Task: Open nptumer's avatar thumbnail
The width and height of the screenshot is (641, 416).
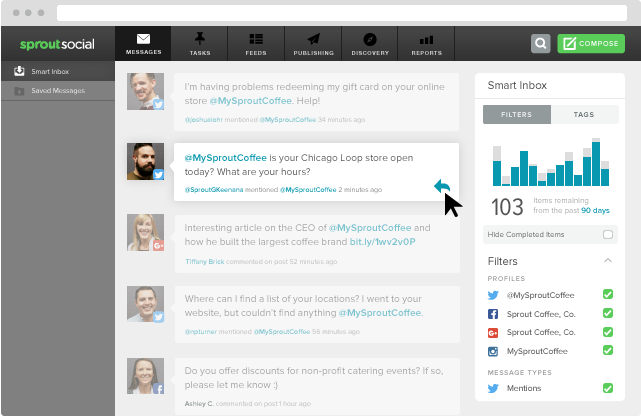Action: [146, 304]
